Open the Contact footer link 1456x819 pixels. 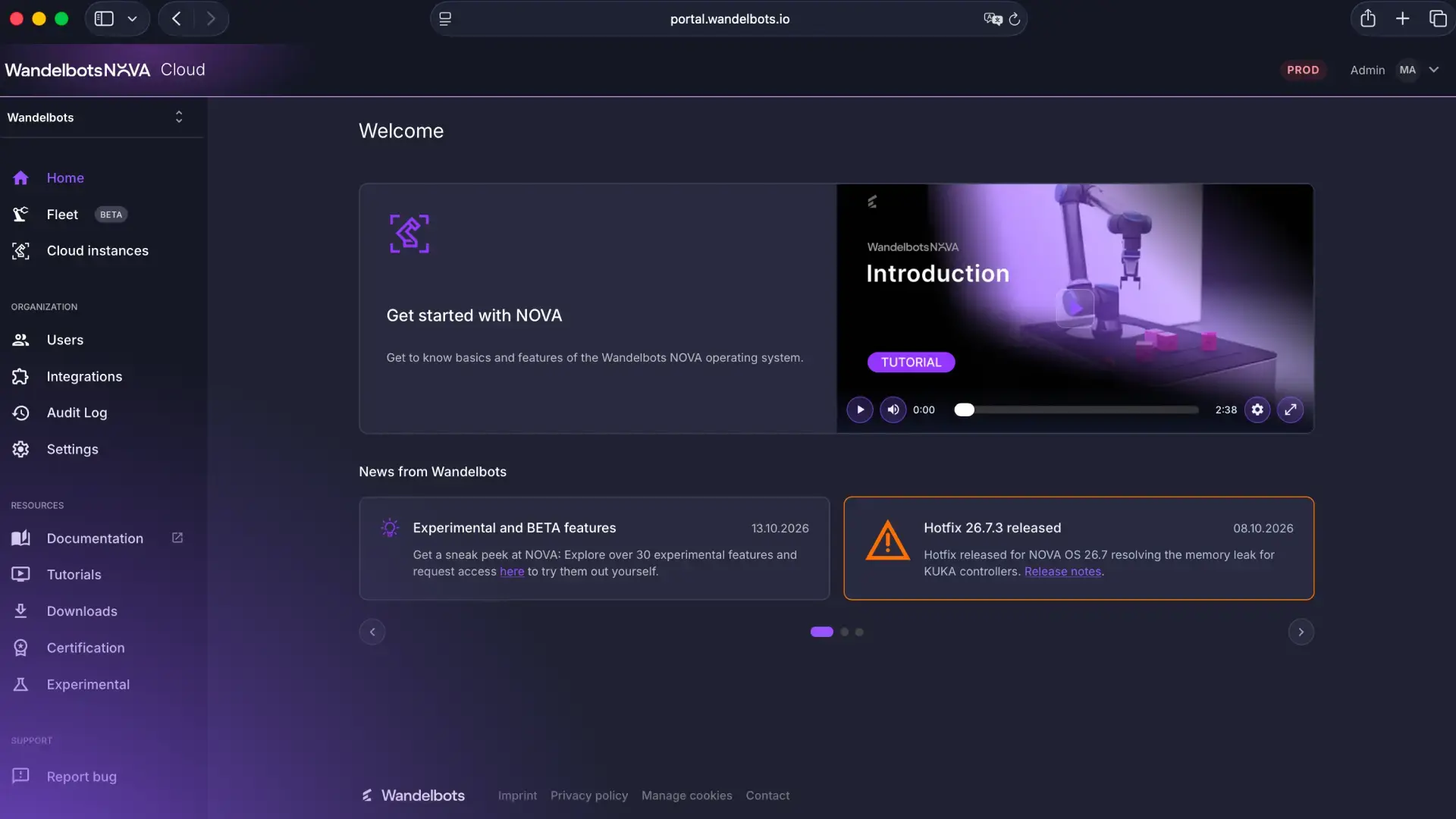point(767,795)
